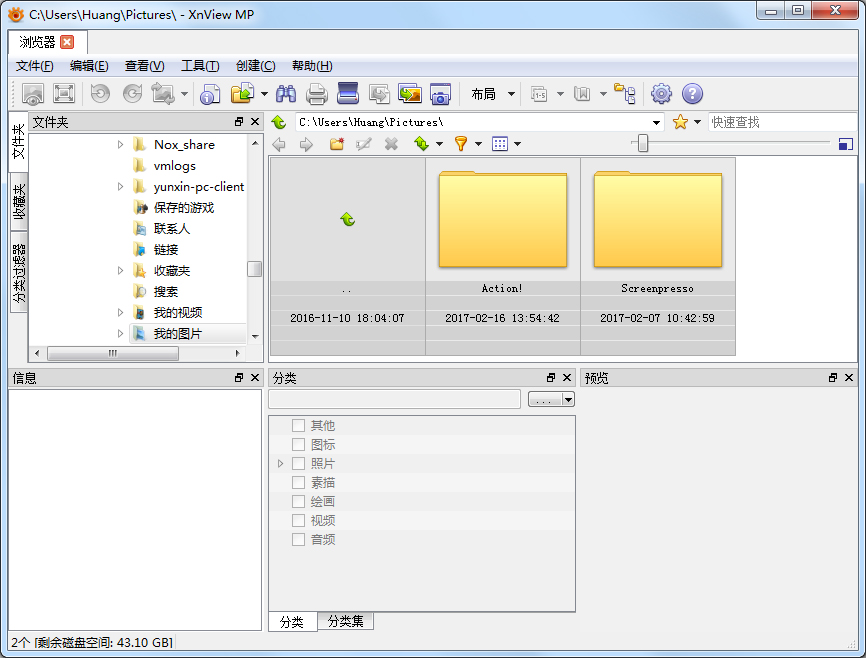Click the thumbnail view mode grid icon
The width and height of the screenshot is (866, 658).
coord(500,144)
